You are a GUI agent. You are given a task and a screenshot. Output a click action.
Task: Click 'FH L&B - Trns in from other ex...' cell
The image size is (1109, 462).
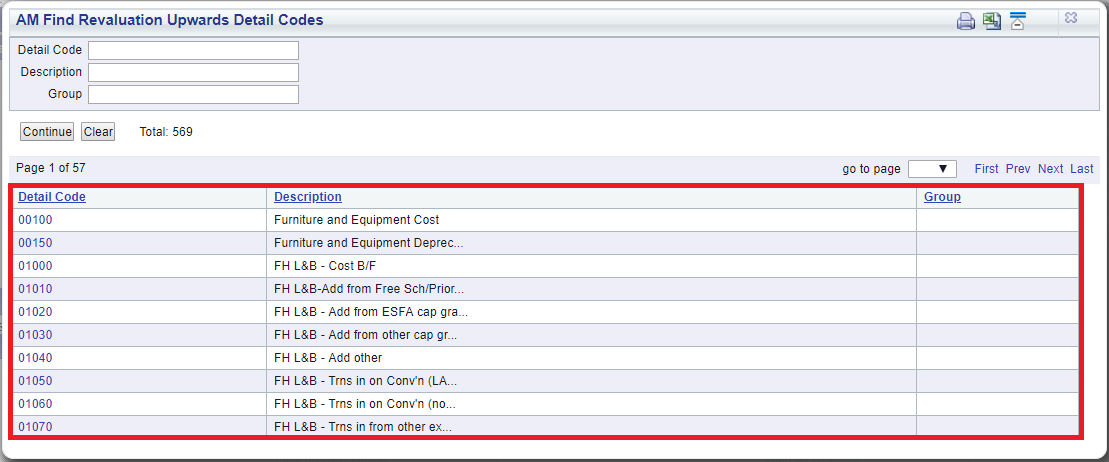[x=591, y=427]
